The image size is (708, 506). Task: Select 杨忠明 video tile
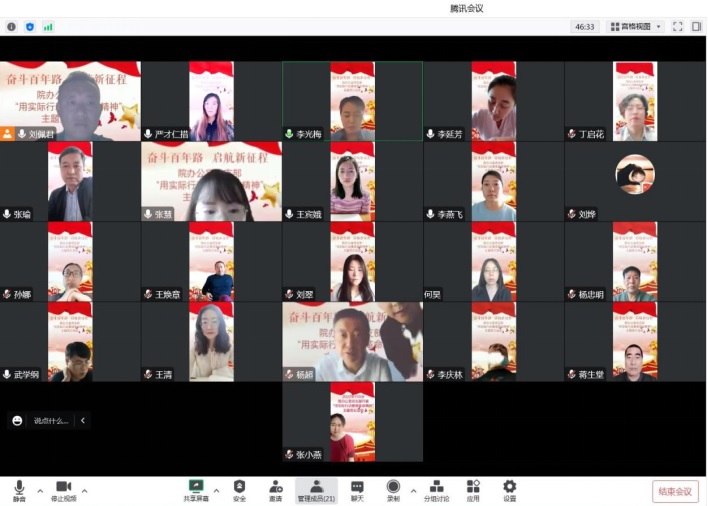(x=635, y=261)
